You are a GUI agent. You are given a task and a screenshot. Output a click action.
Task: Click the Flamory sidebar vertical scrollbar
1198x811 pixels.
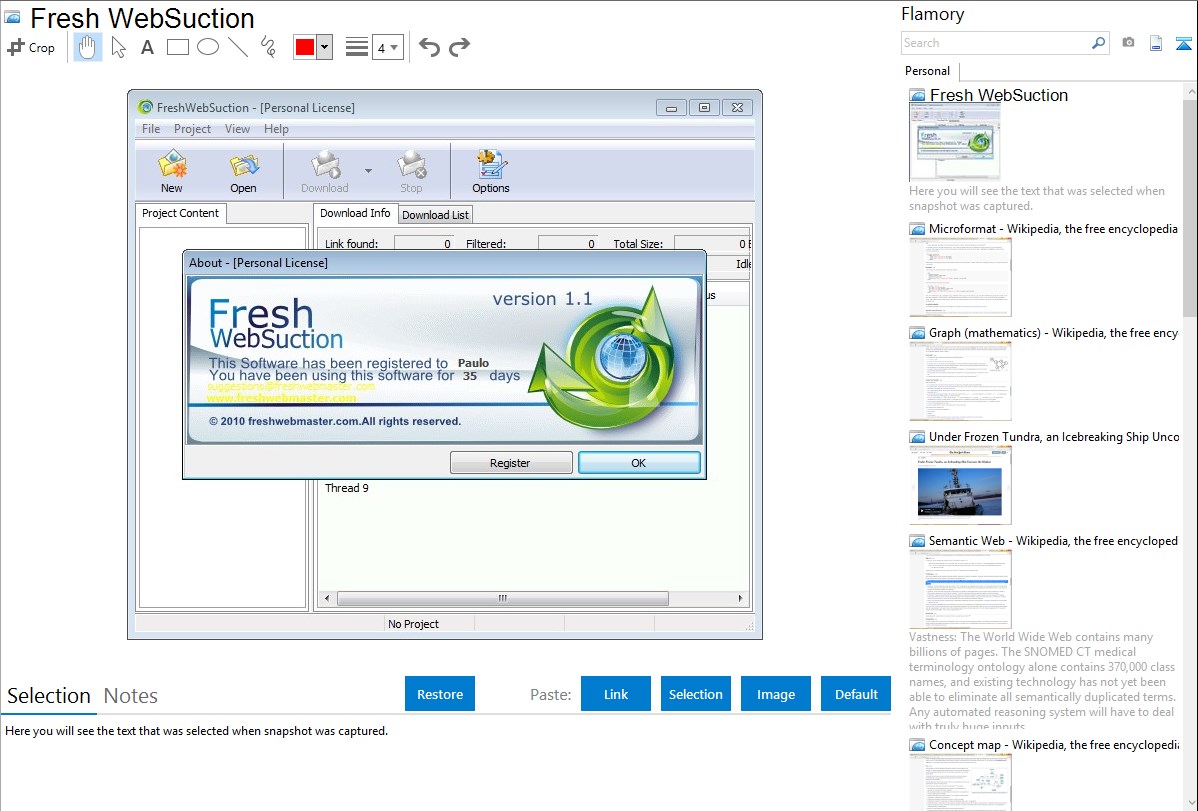[1190, 206]
